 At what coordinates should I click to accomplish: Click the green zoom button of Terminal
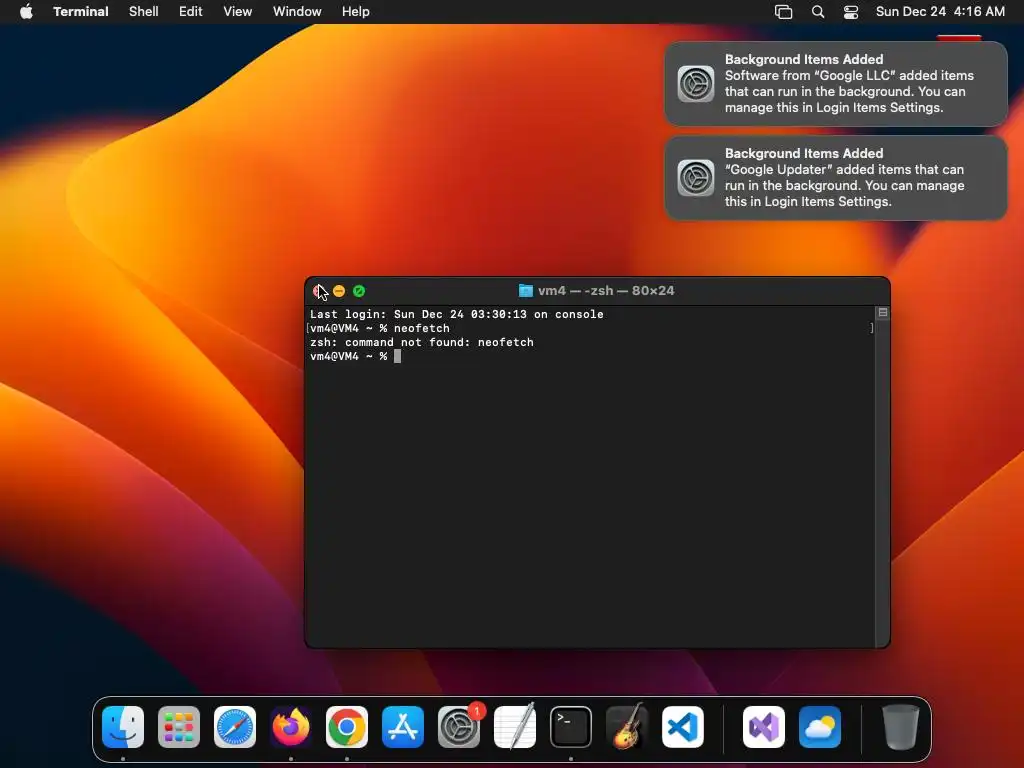click(x=359, y=291)
